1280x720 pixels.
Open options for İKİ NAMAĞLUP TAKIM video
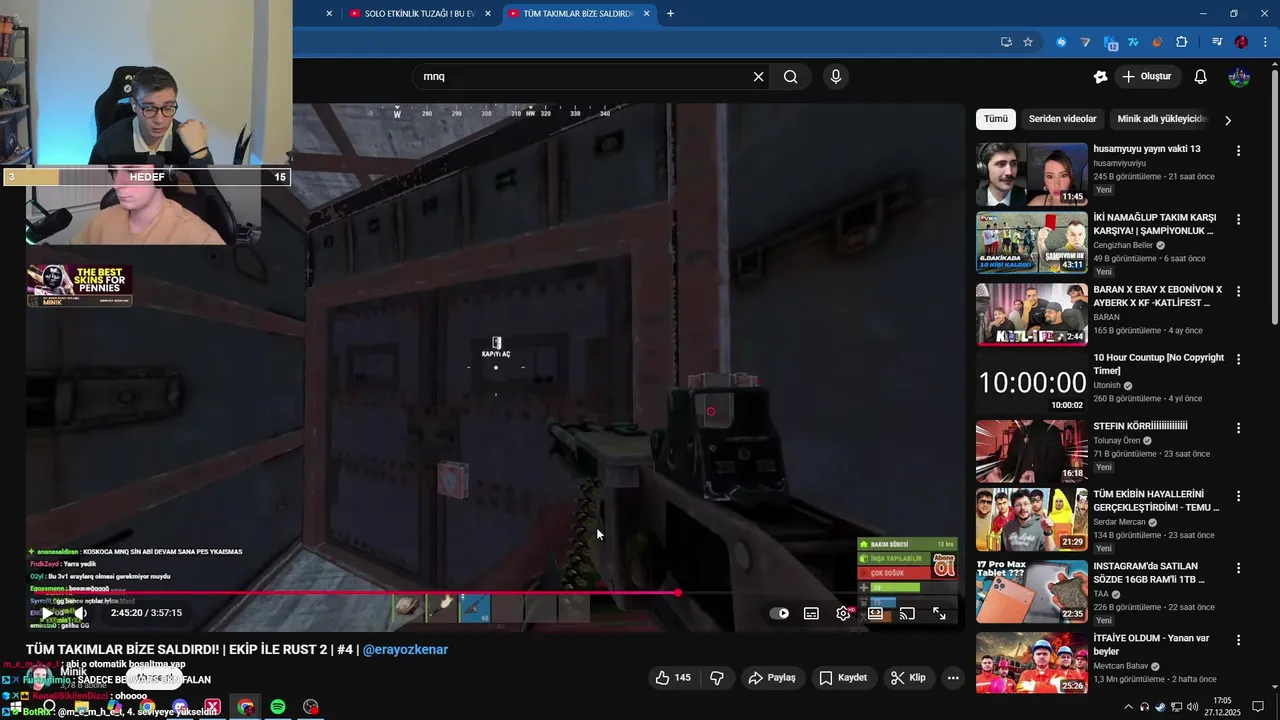[x=1239, y=219]
